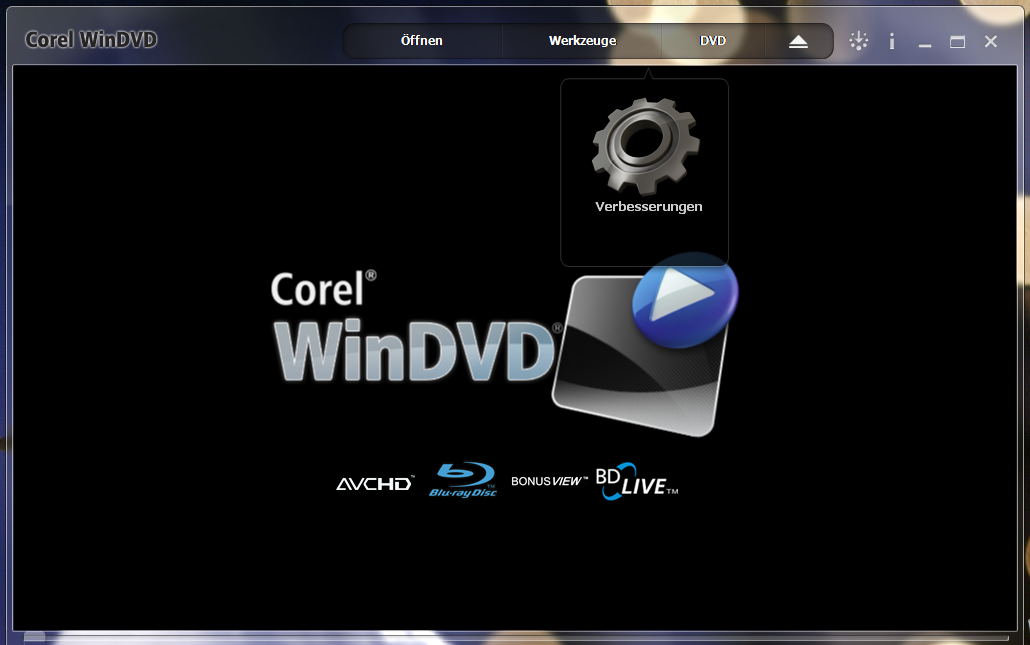Minimize the WinDVD window

[925, 42]
